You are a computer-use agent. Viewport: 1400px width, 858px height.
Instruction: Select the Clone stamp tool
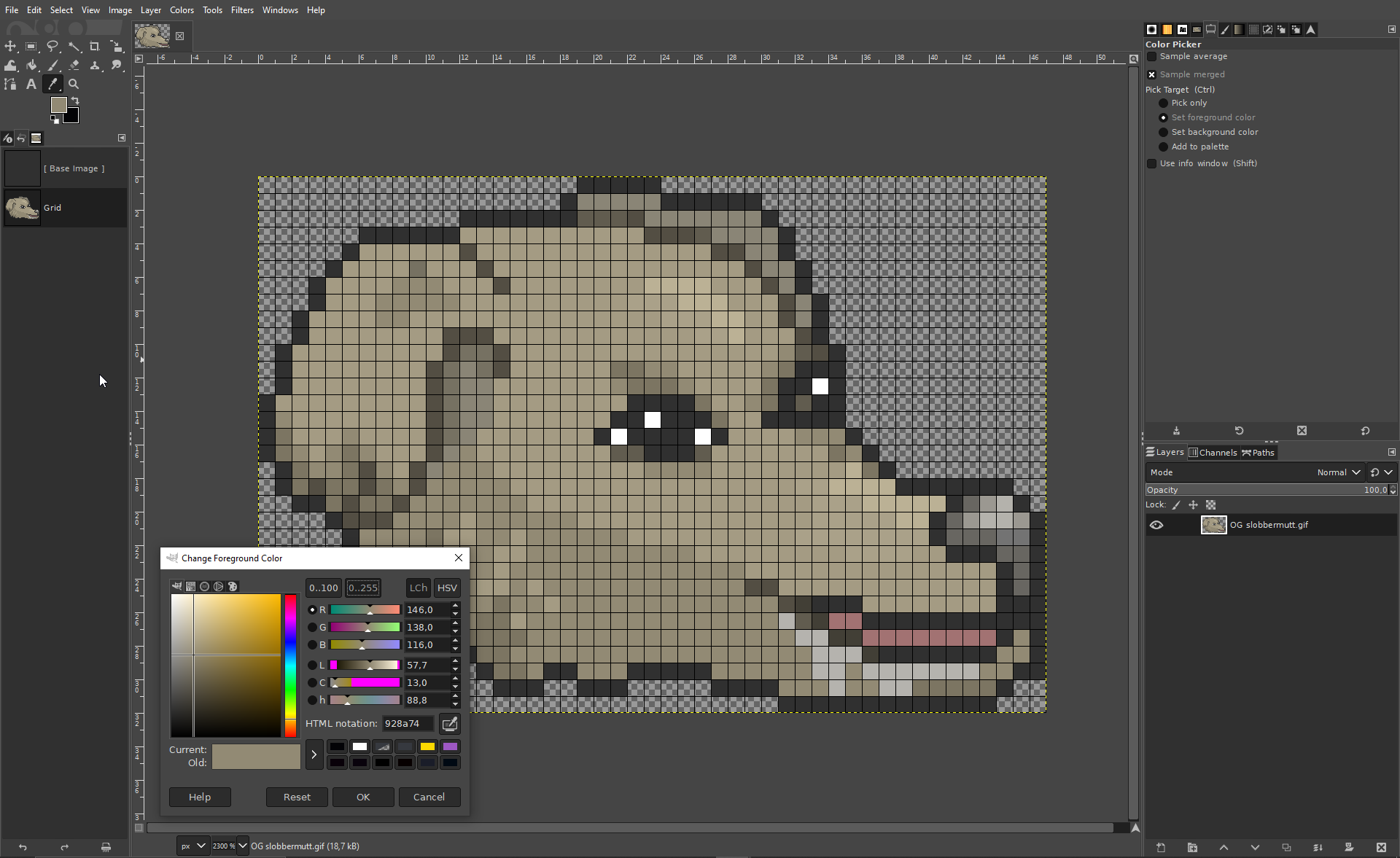[95, 65]
